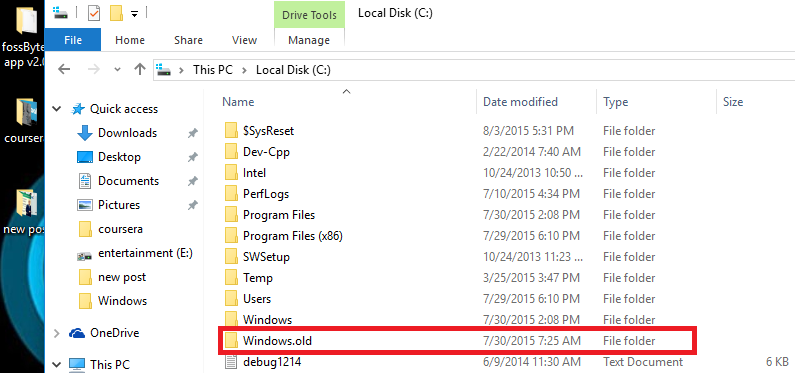795x373 pixels.
Task: Collapse the This PC tree node
Action: click(x=57, y=364)
